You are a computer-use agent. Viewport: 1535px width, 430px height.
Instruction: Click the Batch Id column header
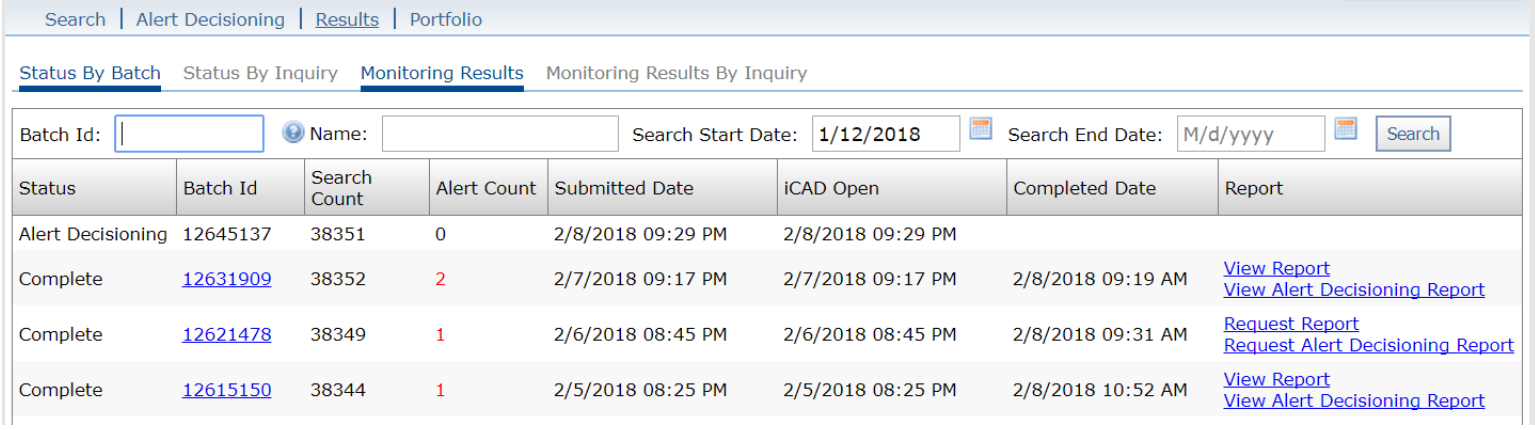pos(240,188)
